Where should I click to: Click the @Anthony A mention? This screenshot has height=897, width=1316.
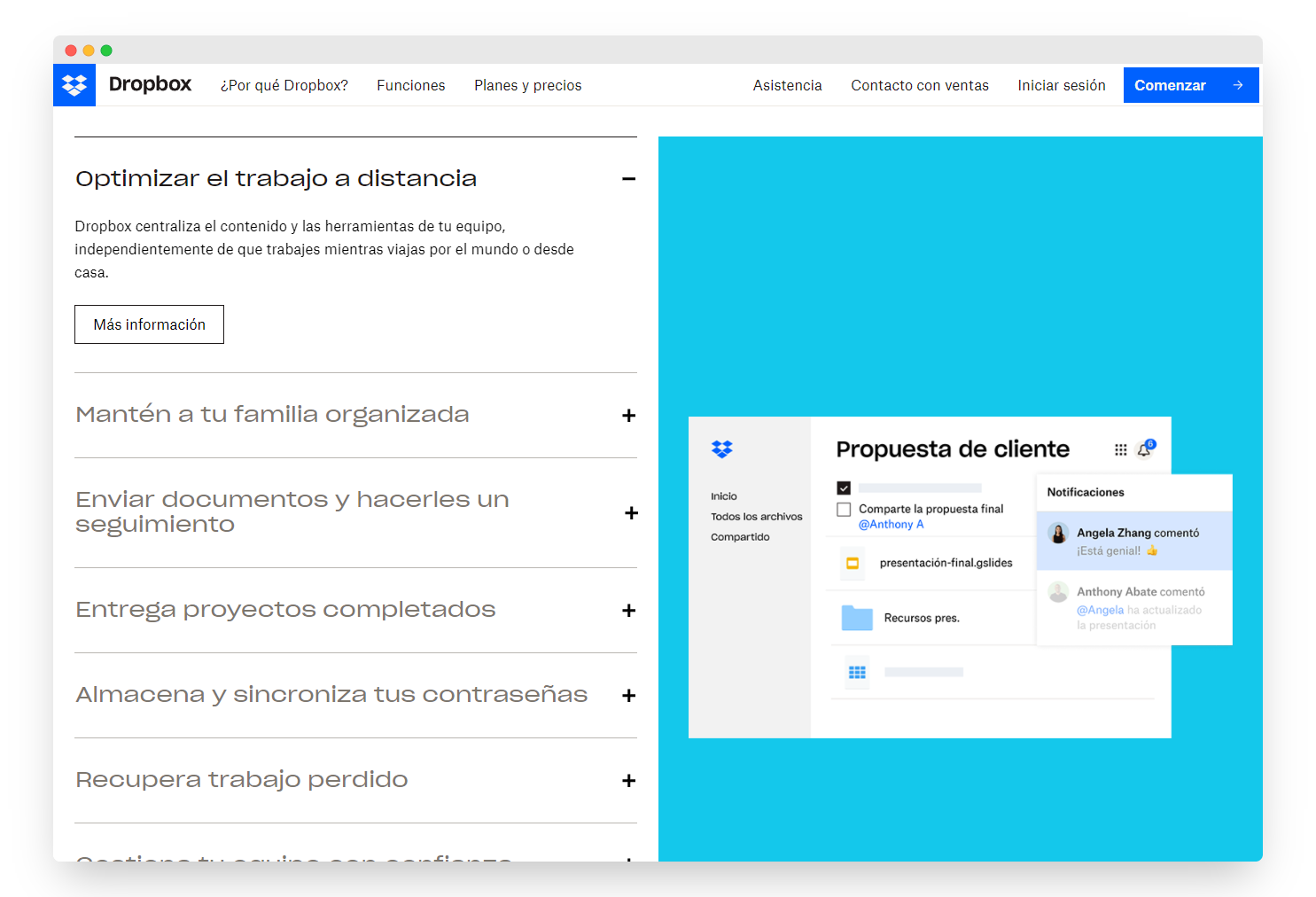click(891, 525)
